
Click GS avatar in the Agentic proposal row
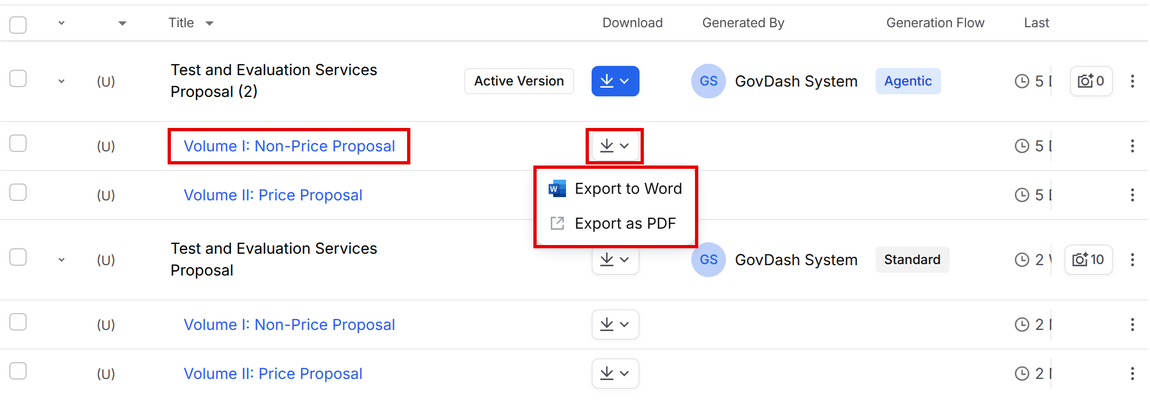coord(708,81)
